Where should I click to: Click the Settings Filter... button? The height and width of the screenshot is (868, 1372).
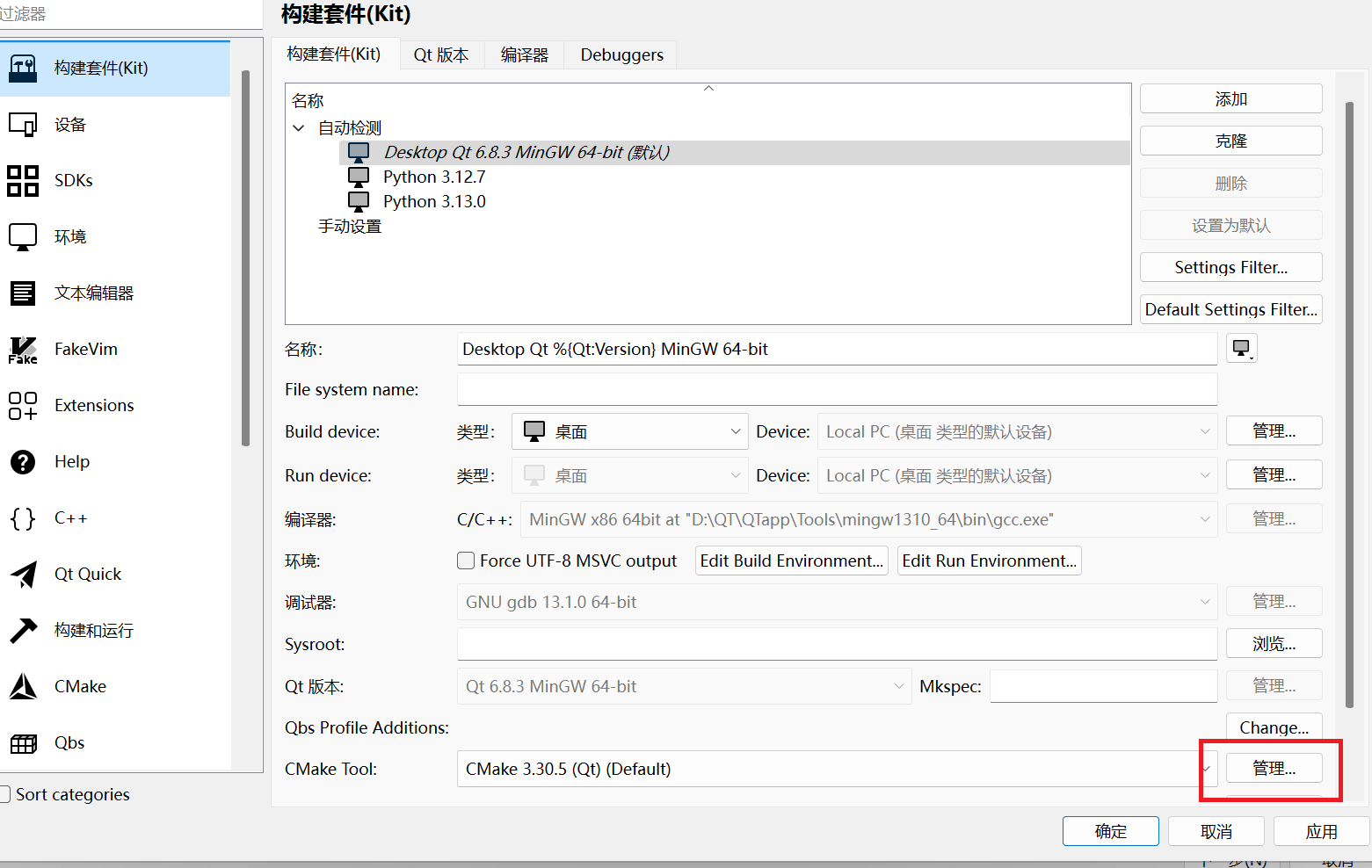pyautogui.click(x=1231, y=268)
